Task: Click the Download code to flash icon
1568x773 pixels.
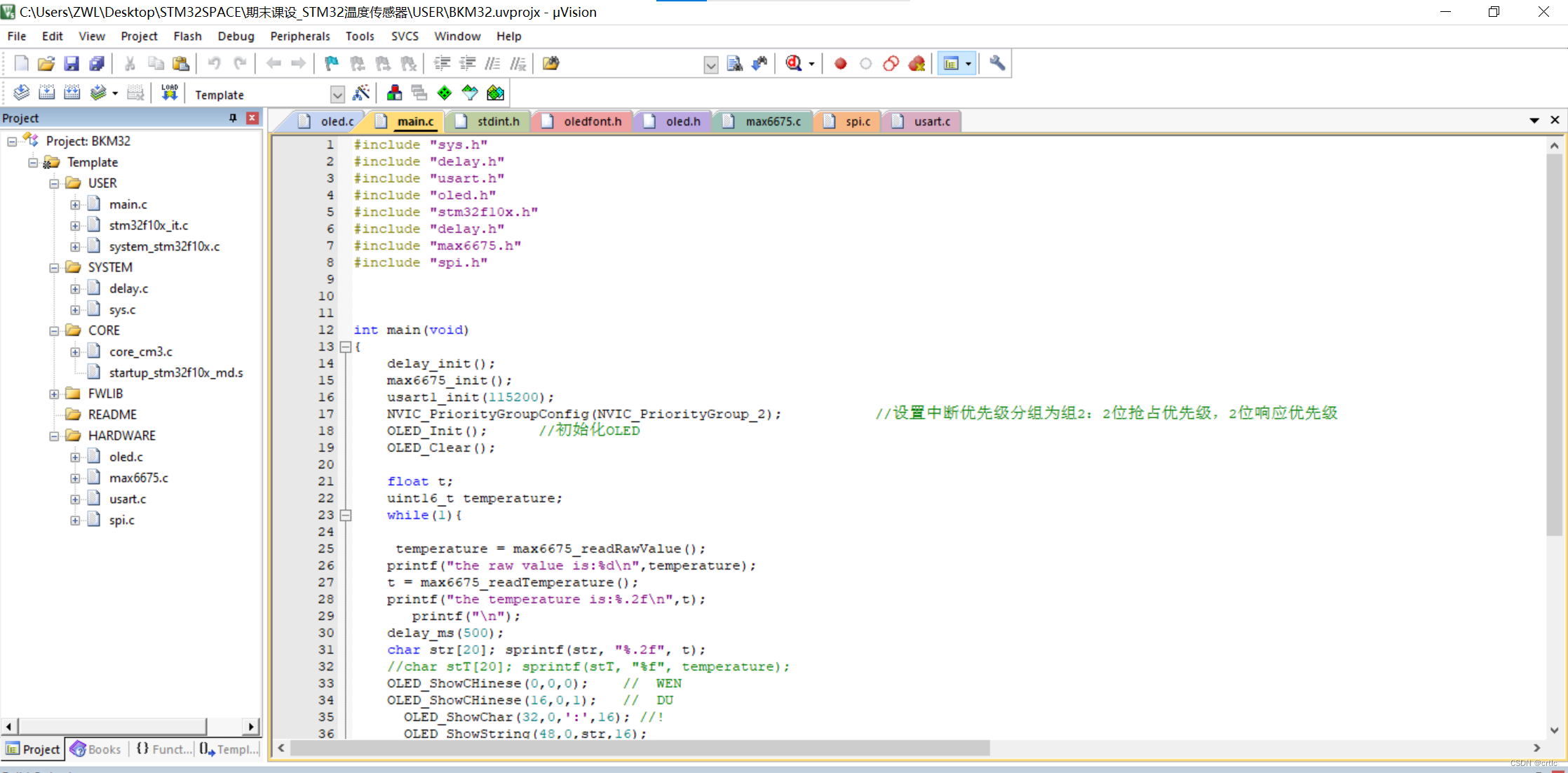Action: pyautogui.click(x=169, y=92)
